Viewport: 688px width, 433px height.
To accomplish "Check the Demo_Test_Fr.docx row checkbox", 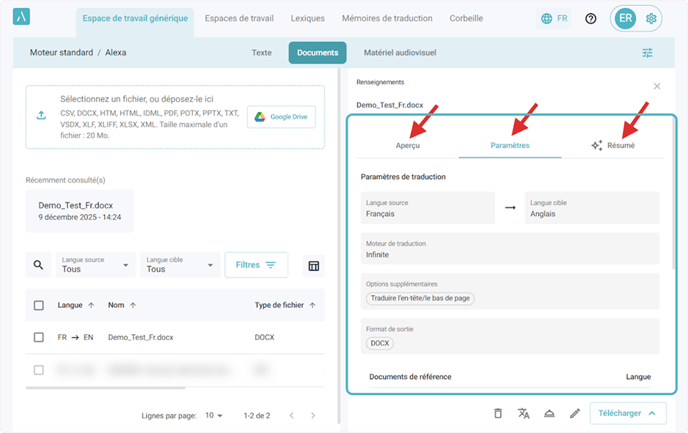I will (x=39, y=338).
